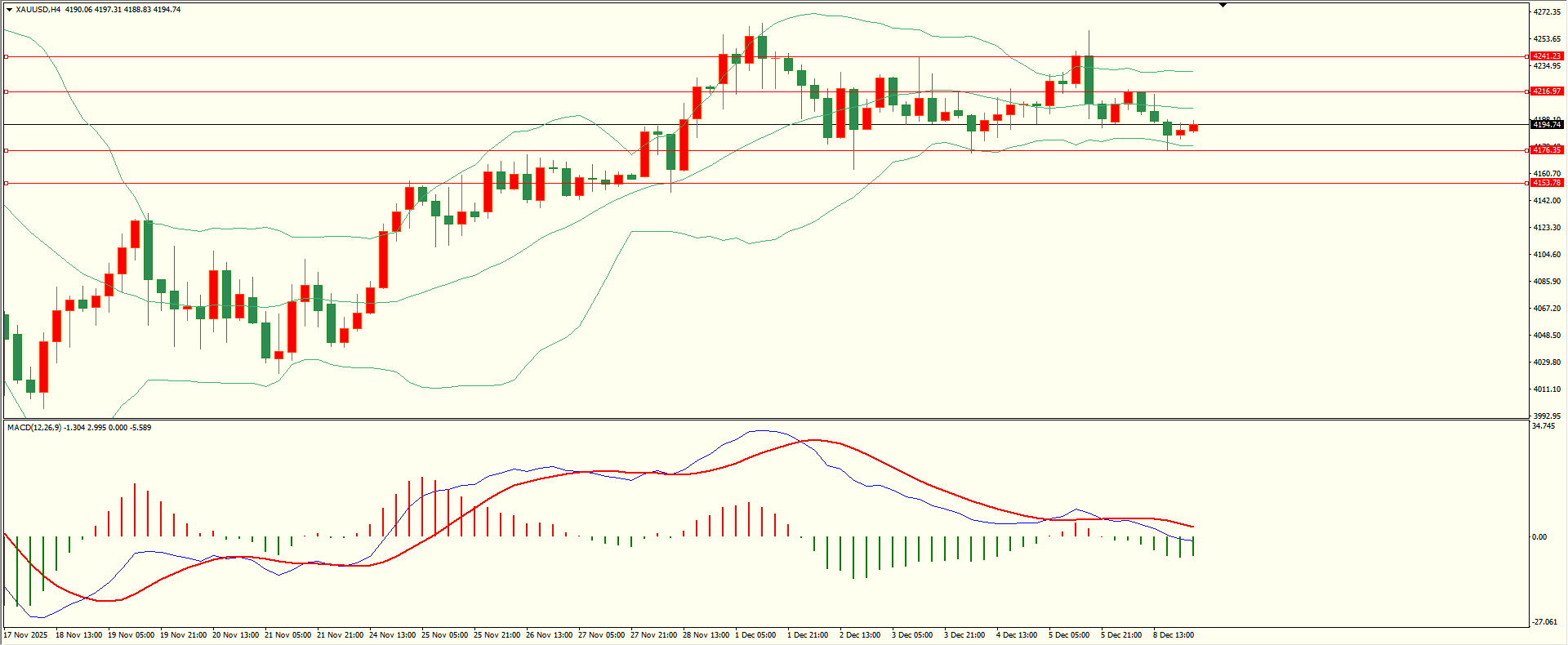Click the 8 Dec 13:00 time label
1568x645 pixels.
click(1173, 635)
